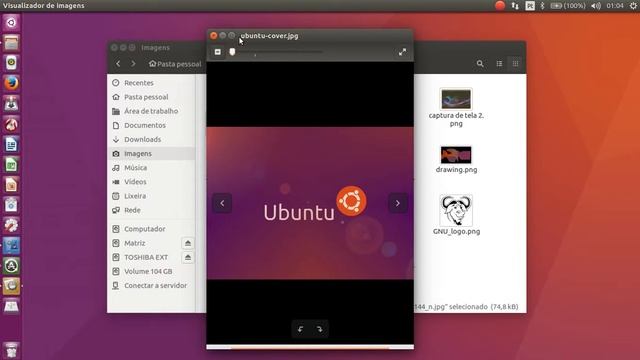Enter fullscreen mode in image viewer

[402, 52]
